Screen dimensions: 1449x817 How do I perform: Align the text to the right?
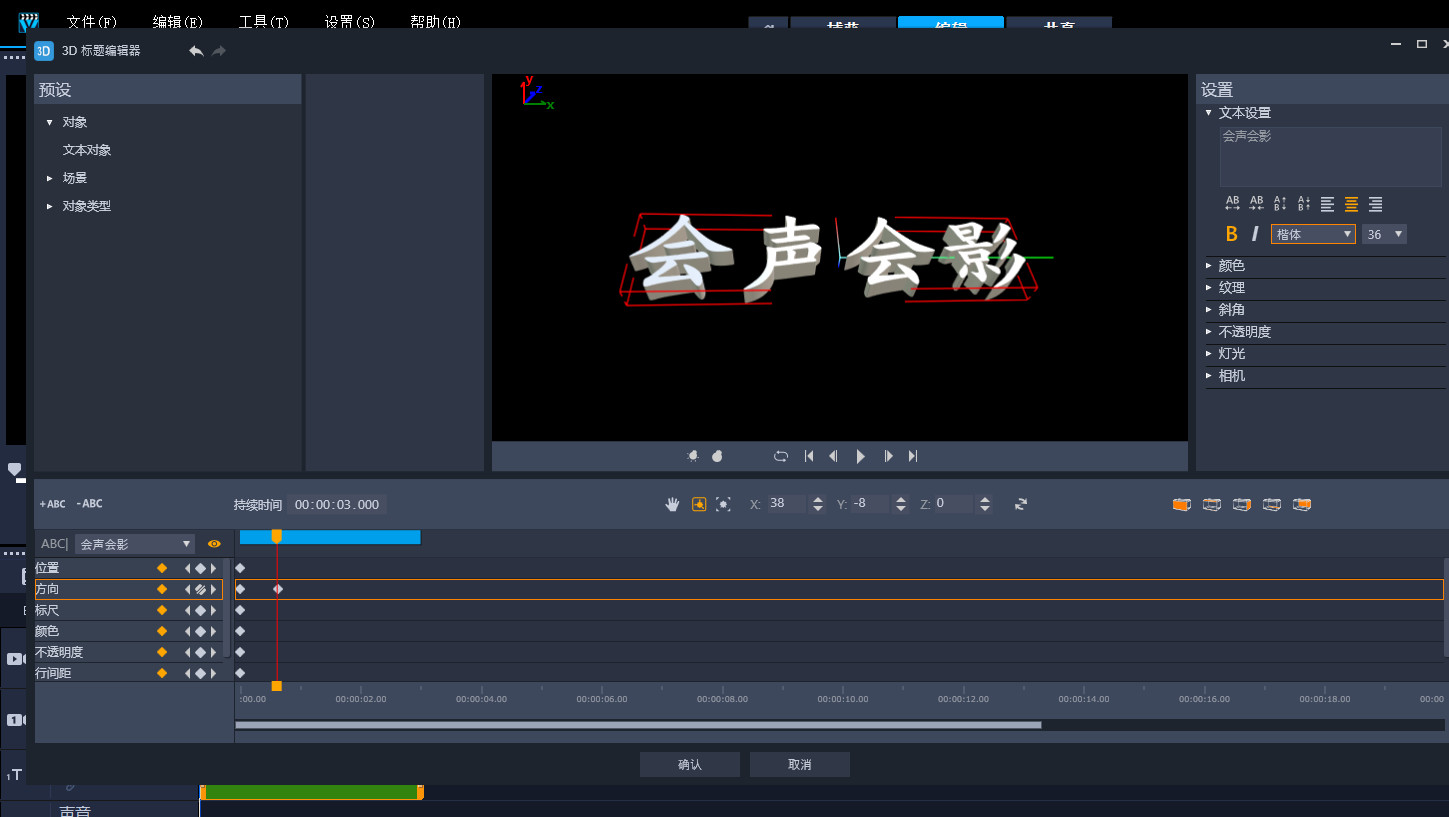(x=1375, y=204)
